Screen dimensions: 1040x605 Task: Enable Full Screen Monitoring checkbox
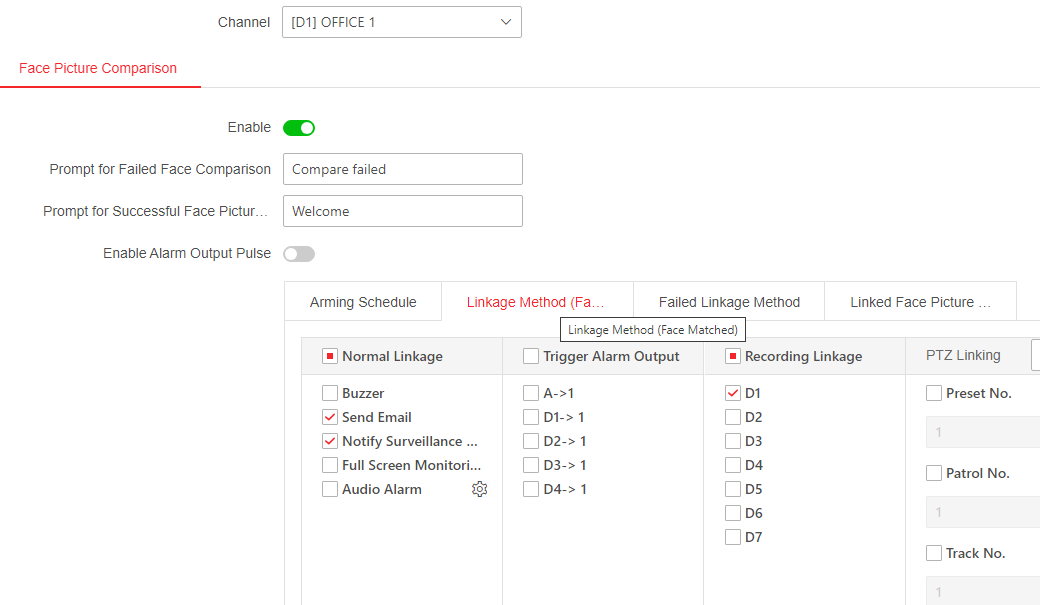pyautogui.click(x=330, y=465)
